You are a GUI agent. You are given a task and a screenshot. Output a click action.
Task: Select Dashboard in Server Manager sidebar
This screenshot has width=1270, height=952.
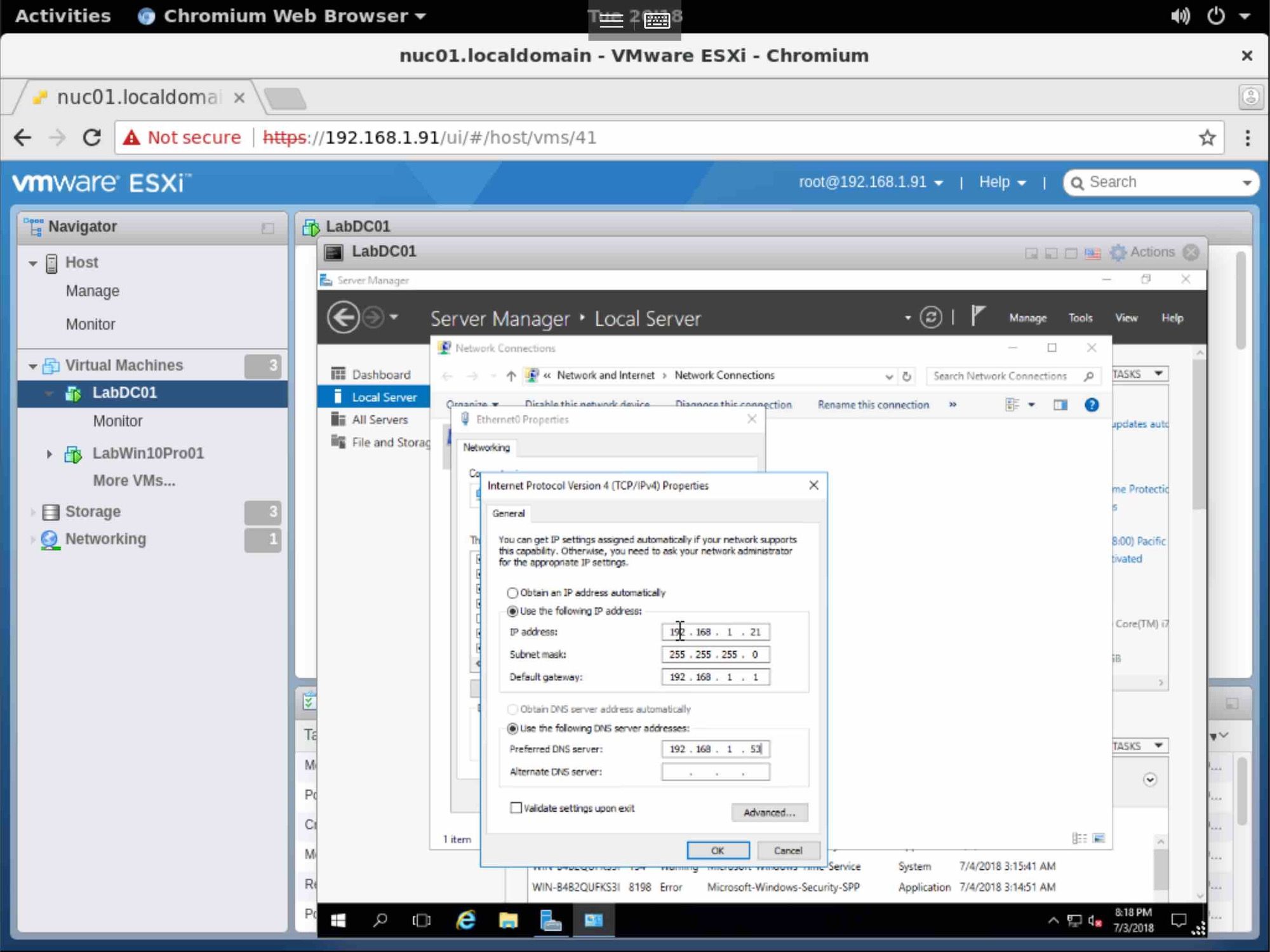pos(381,375)
